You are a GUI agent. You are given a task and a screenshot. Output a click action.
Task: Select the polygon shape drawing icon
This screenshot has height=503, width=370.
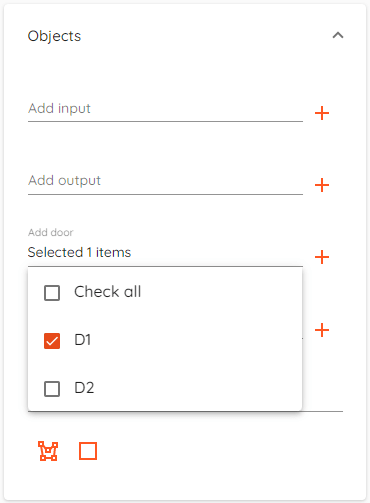pyautogui.click(x=48, y=451)
